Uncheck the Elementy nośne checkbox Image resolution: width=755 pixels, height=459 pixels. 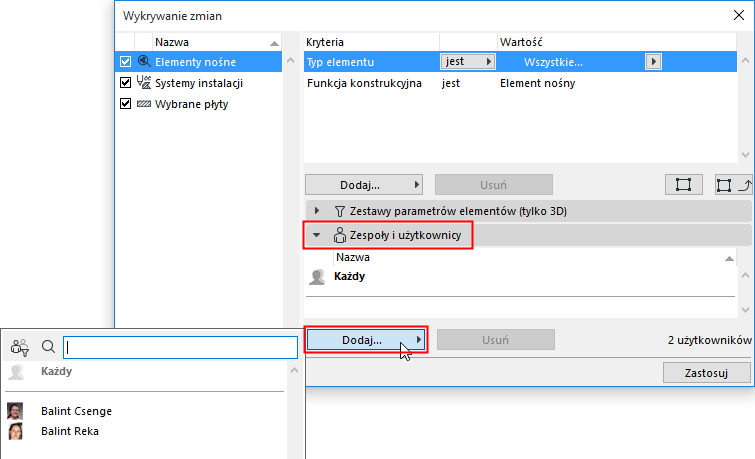(x=125, y=62)
